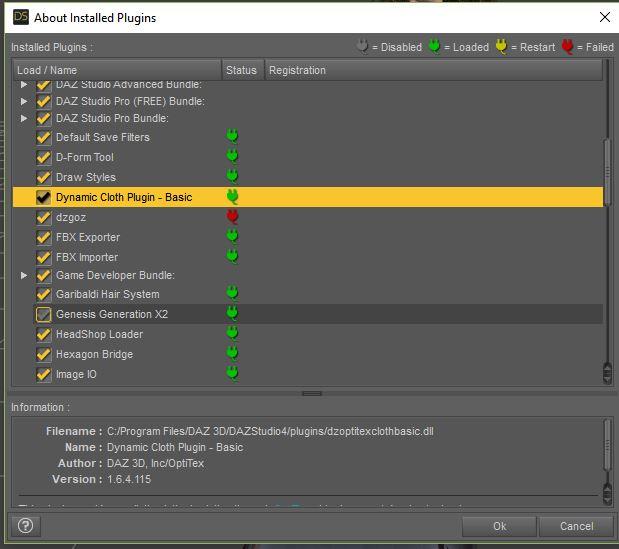The height and width of the screenshot is (549, 619).
Task: Close the About Installed Plugins dialog
Action: pyautogui.click(x=604, y=17)
